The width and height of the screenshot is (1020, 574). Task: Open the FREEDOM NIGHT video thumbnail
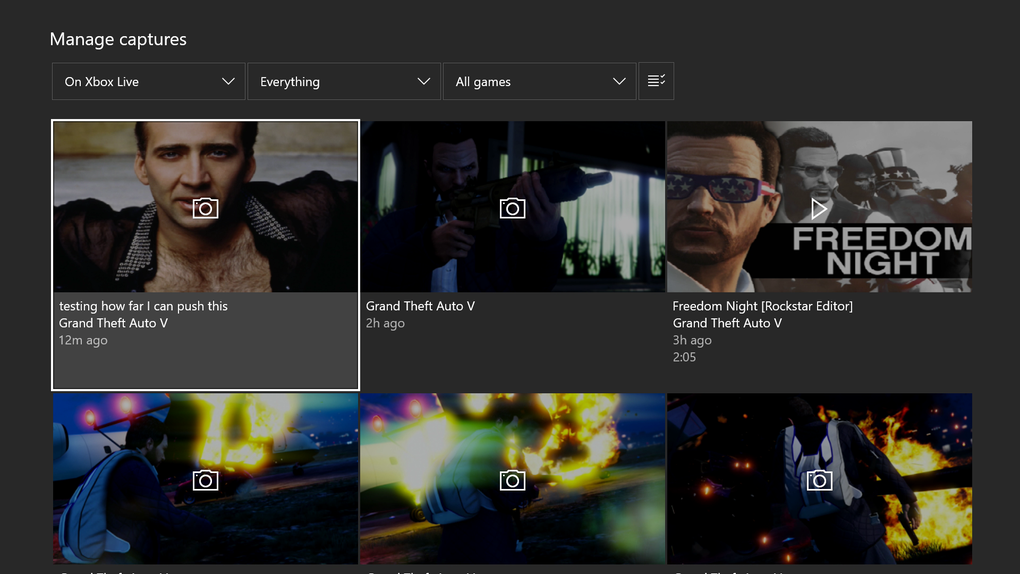820,206
